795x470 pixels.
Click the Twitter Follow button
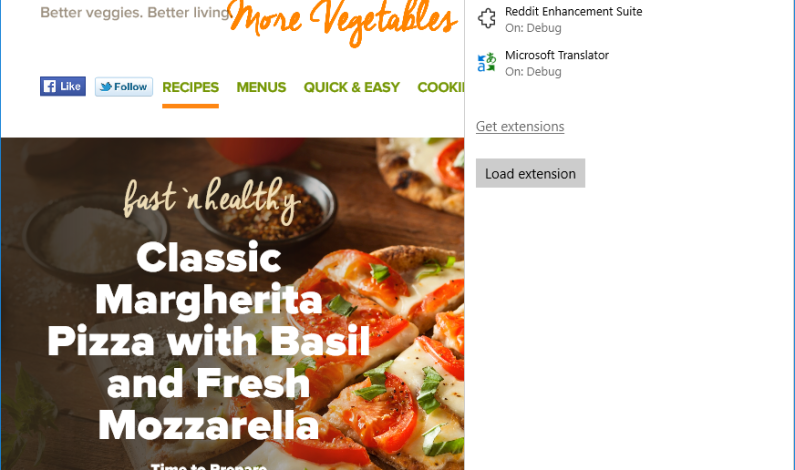pos(124,87)
